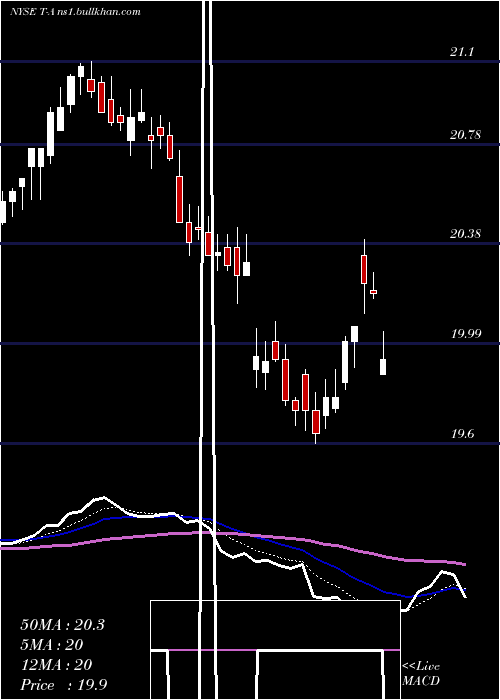Click the 12MA : 20 readout
This screenshot has width=500, height=700.
(x=56, y=665)
